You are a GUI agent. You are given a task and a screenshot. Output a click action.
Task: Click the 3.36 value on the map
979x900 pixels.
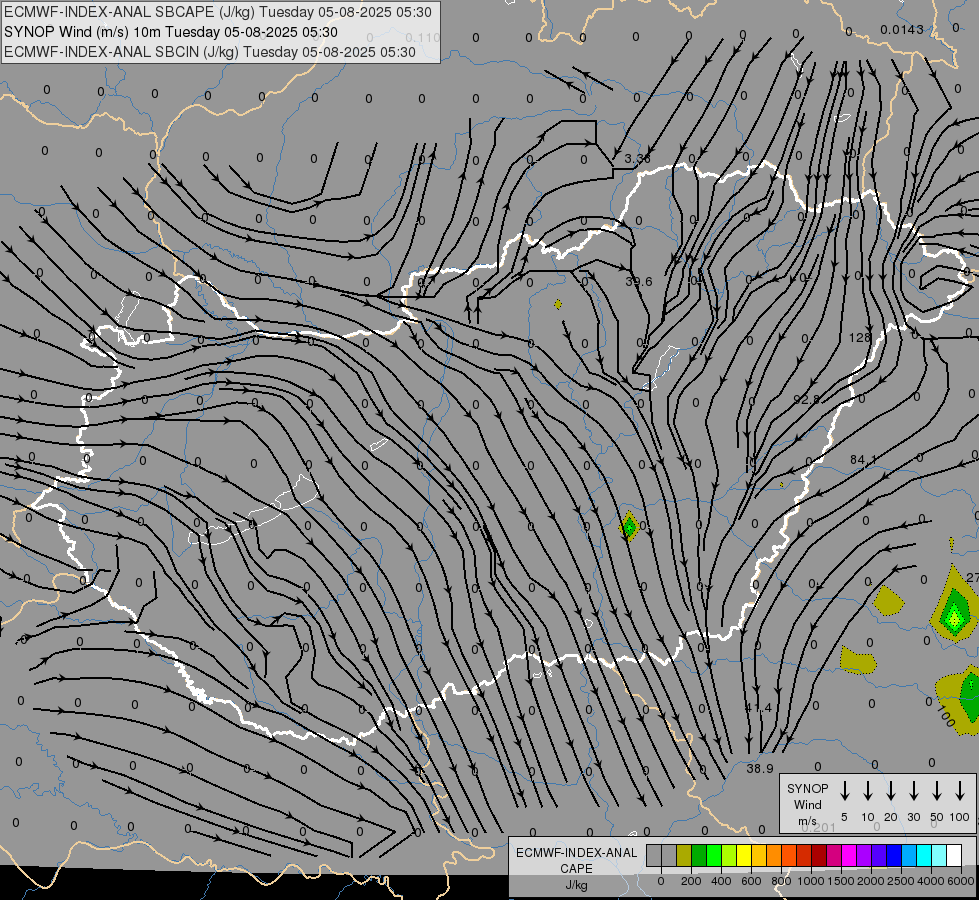(637, 159)
